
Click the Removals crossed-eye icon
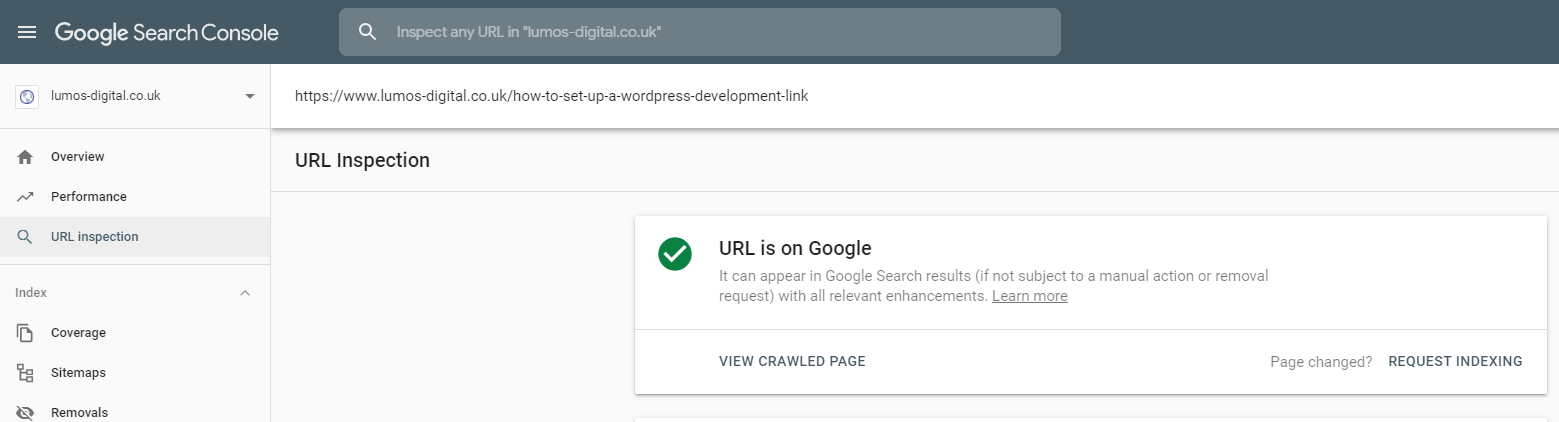[x=25, y=412]
